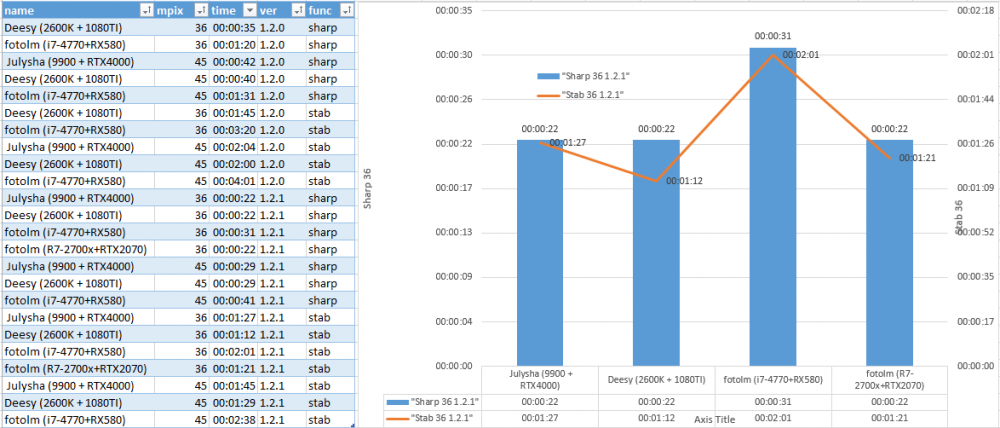Select the tallest bar for fotolm (i7-4770+RX580)

pos(773,207)
